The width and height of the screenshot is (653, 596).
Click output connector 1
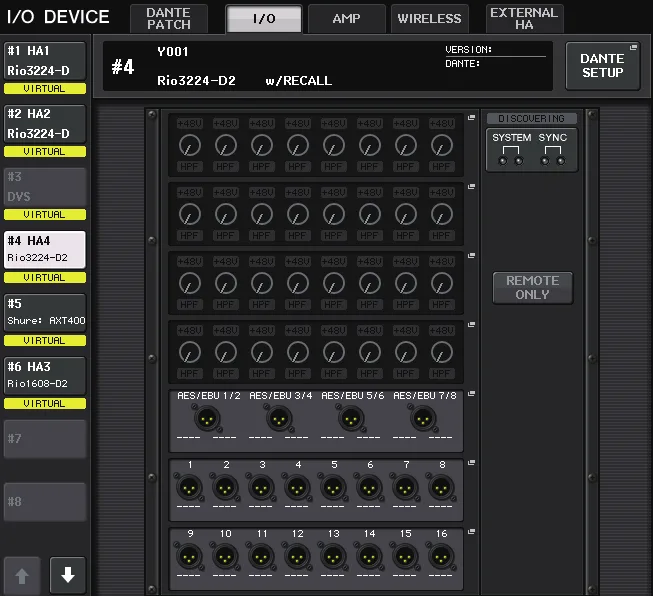pos(189,487)
